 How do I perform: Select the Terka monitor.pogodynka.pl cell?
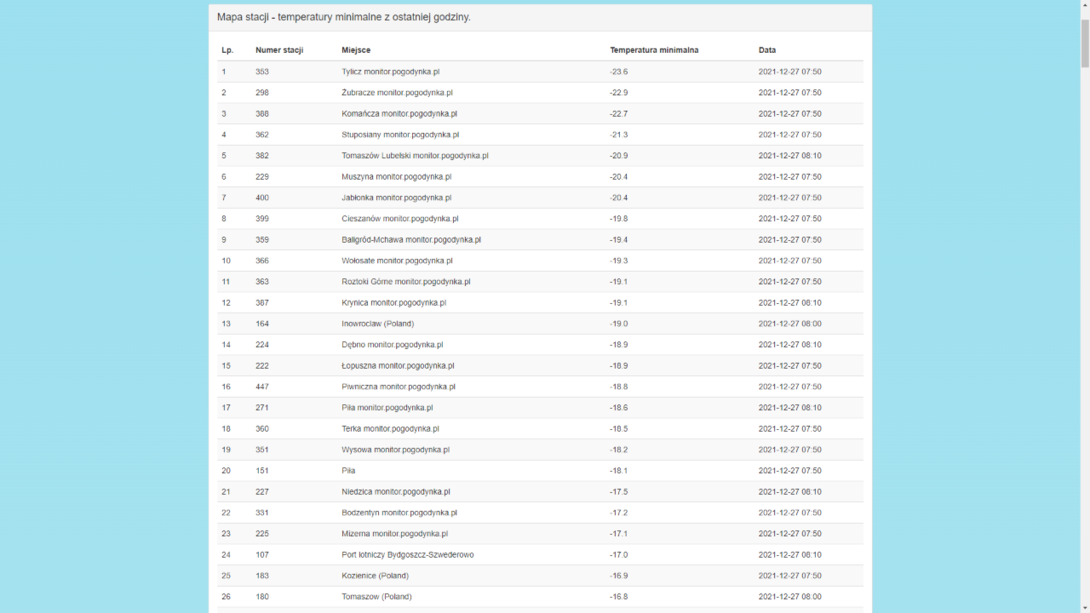pos(390,429)
